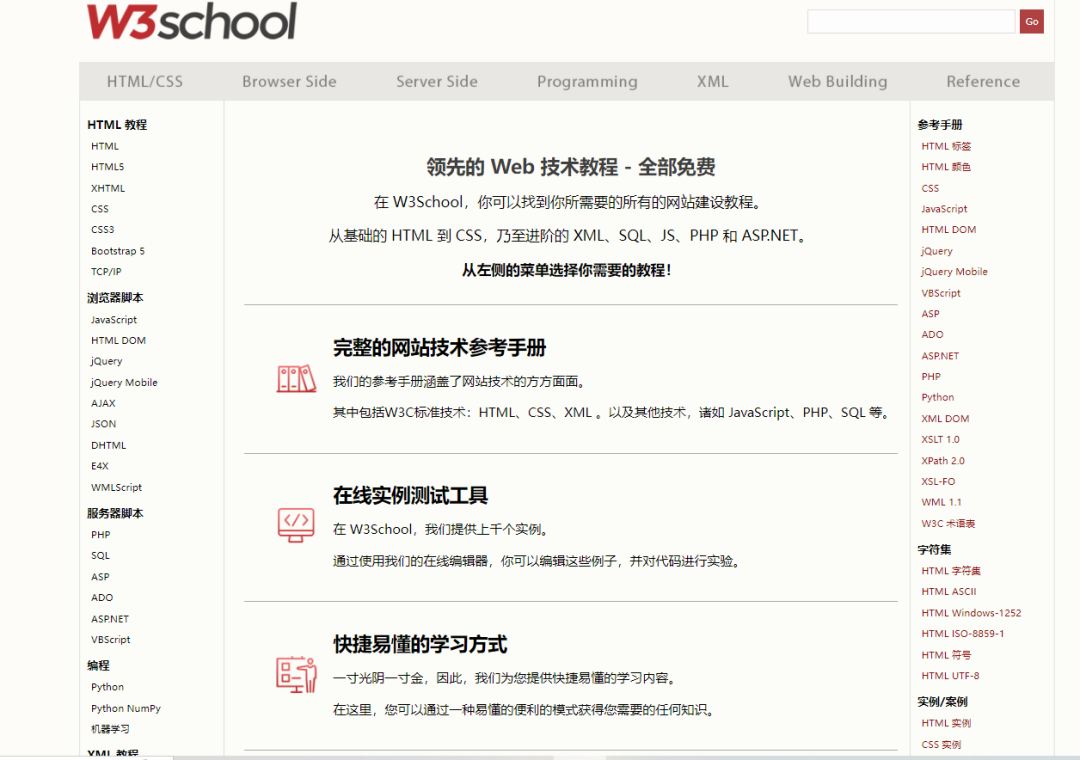1080x760 pixels.
Task: Click the reference manual books icon
Action: pyautogui.click(x=296, y=378)
